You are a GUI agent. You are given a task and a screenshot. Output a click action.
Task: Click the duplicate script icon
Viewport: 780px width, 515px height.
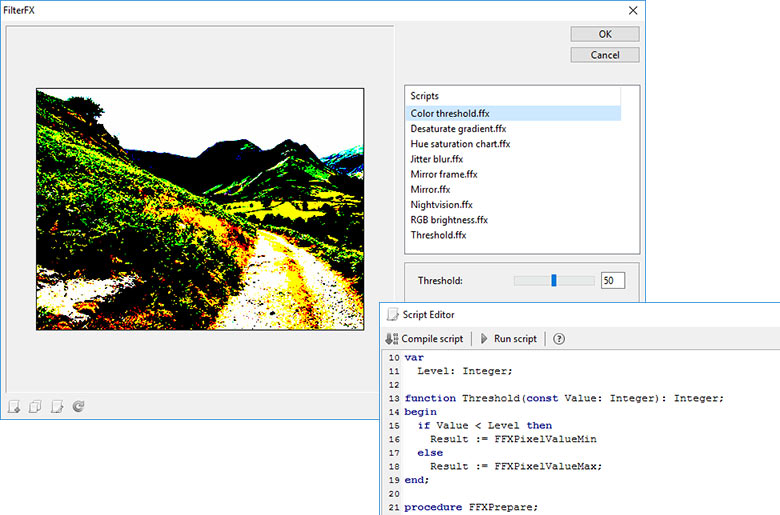35,407
